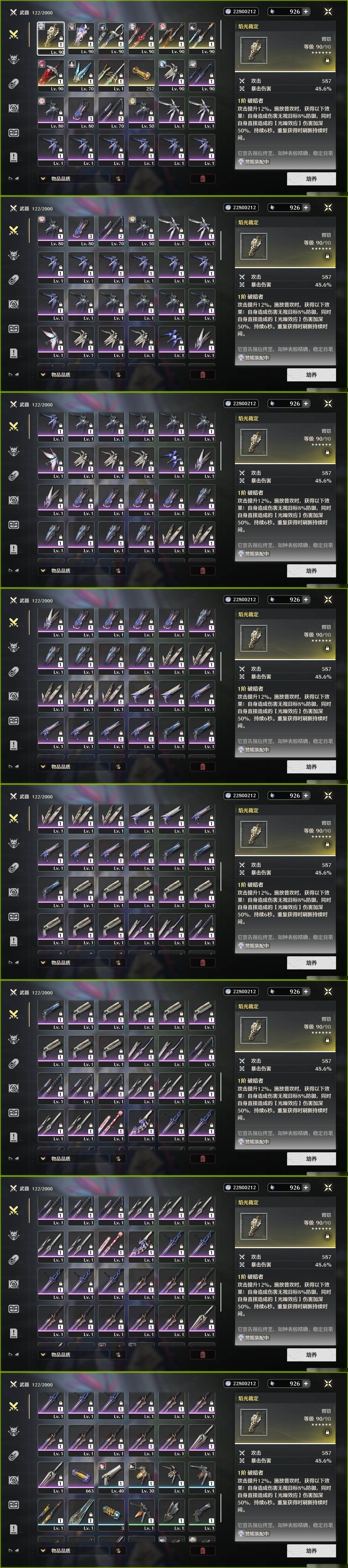Viewport: 348px width, 1568px height.
Task: Open the pill-shaped supplies tab in topmost panel
Action: [13, 83]
